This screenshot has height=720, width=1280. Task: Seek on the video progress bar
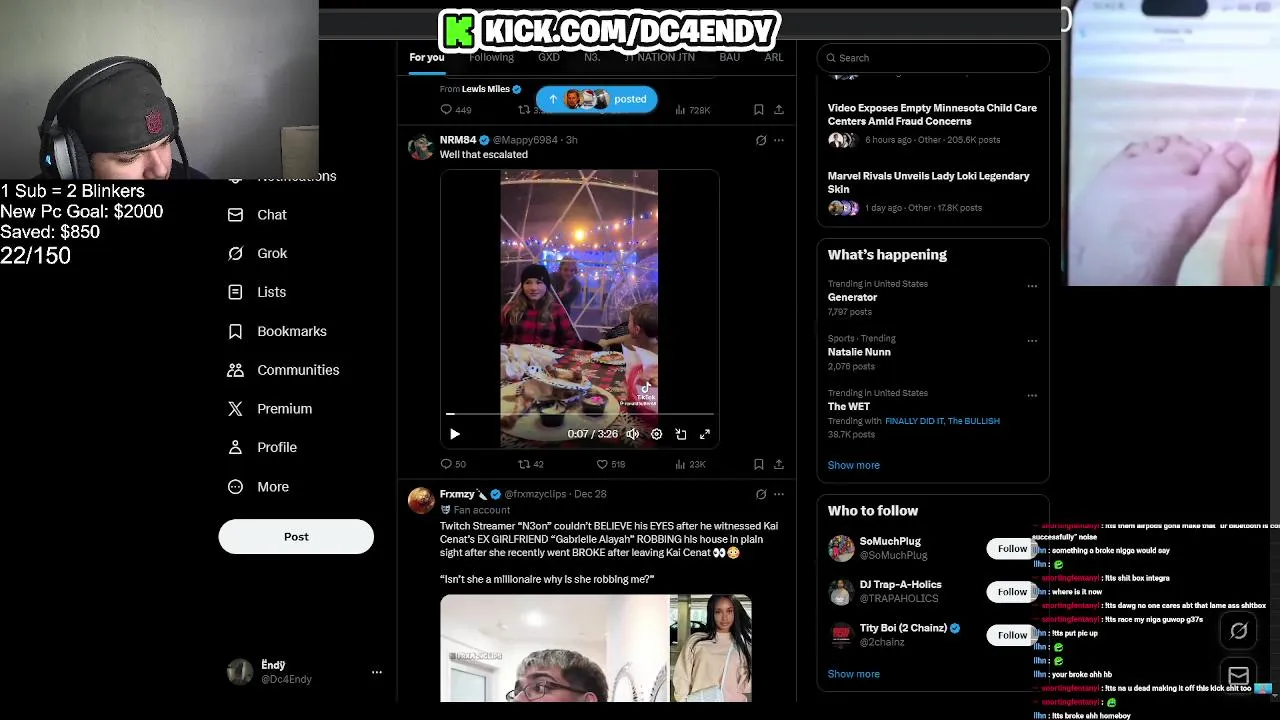coord(580,413)
